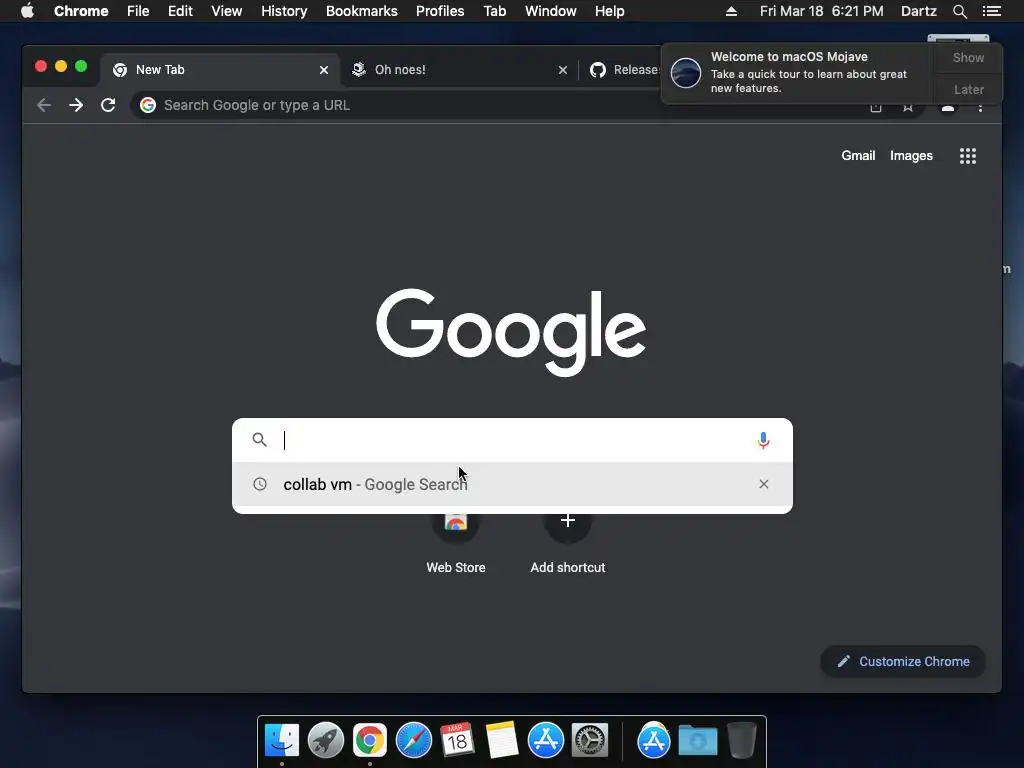Click Chrome icon in the dock
The height and width of the screenshot is (768, 1024).
coord(370,740)
